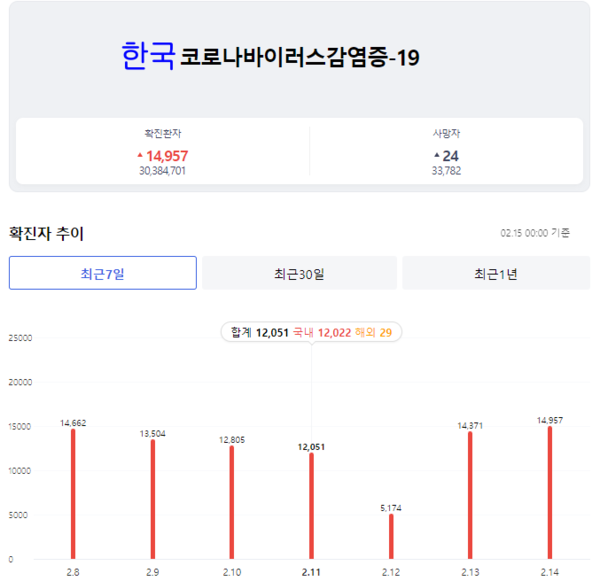Click the 02.15 00:00 기준 timestamp
This screenshot has height=581, width=600.
(535, 233)
